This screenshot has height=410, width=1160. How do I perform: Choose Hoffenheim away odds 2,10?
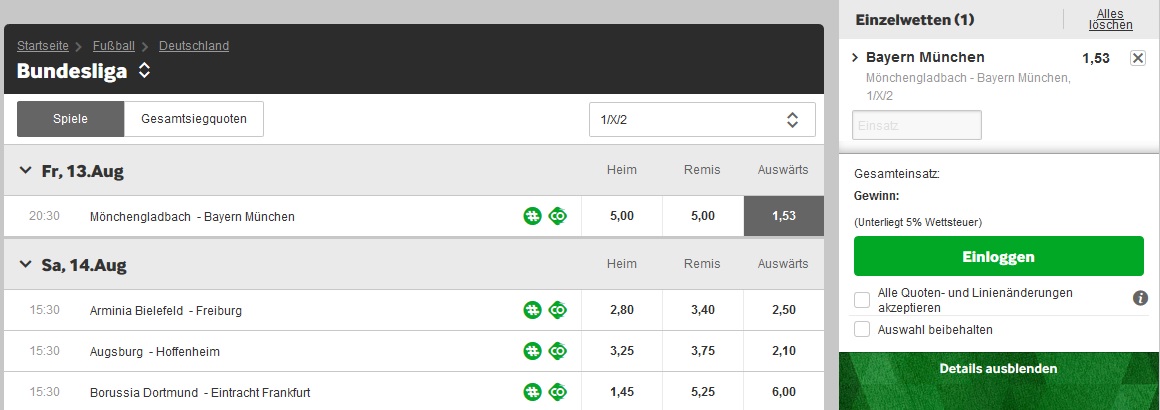783,351
